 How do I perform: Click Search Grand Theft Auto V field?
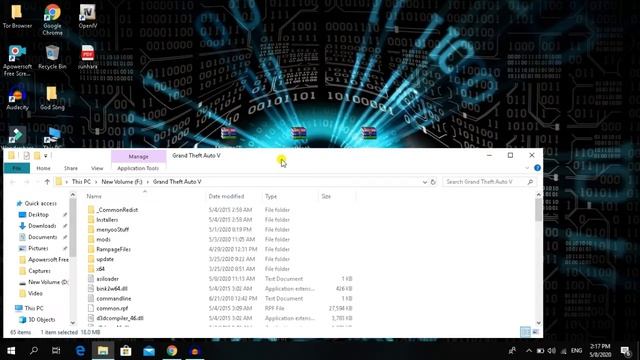(x=485, y=182)
